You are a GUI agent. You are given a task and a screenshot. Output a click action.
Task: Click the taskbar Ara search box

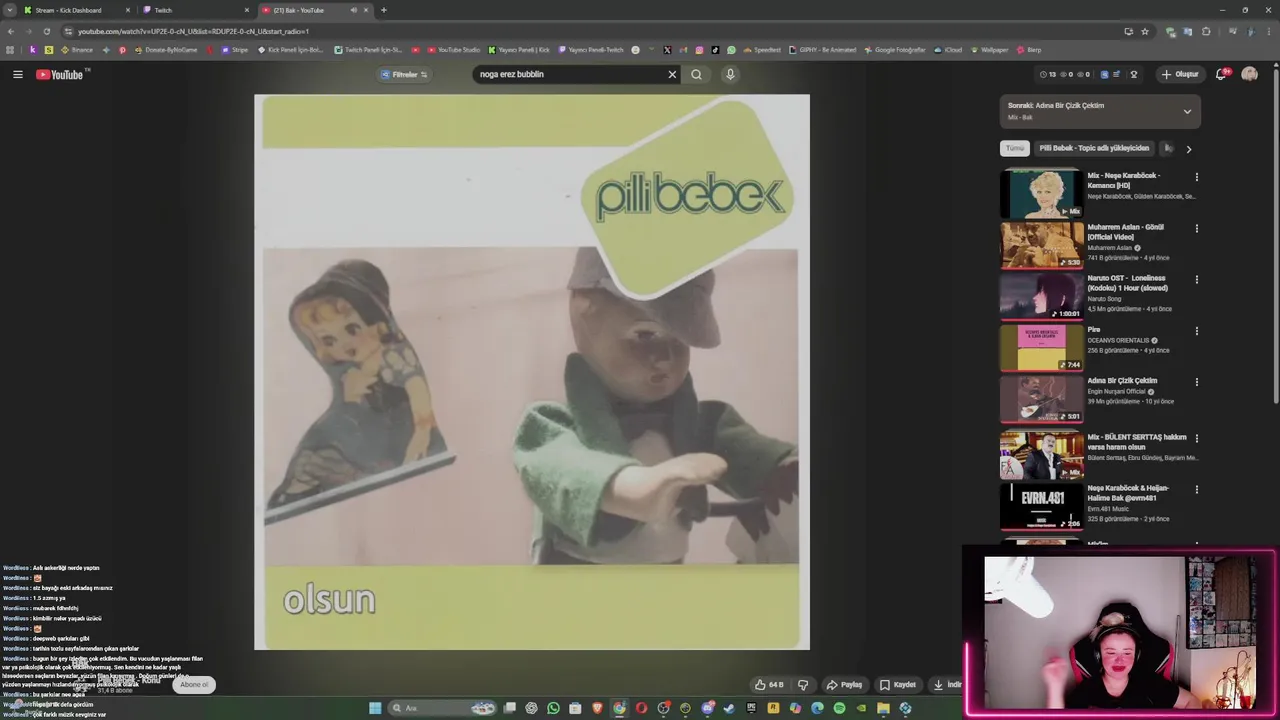(443, 708)
